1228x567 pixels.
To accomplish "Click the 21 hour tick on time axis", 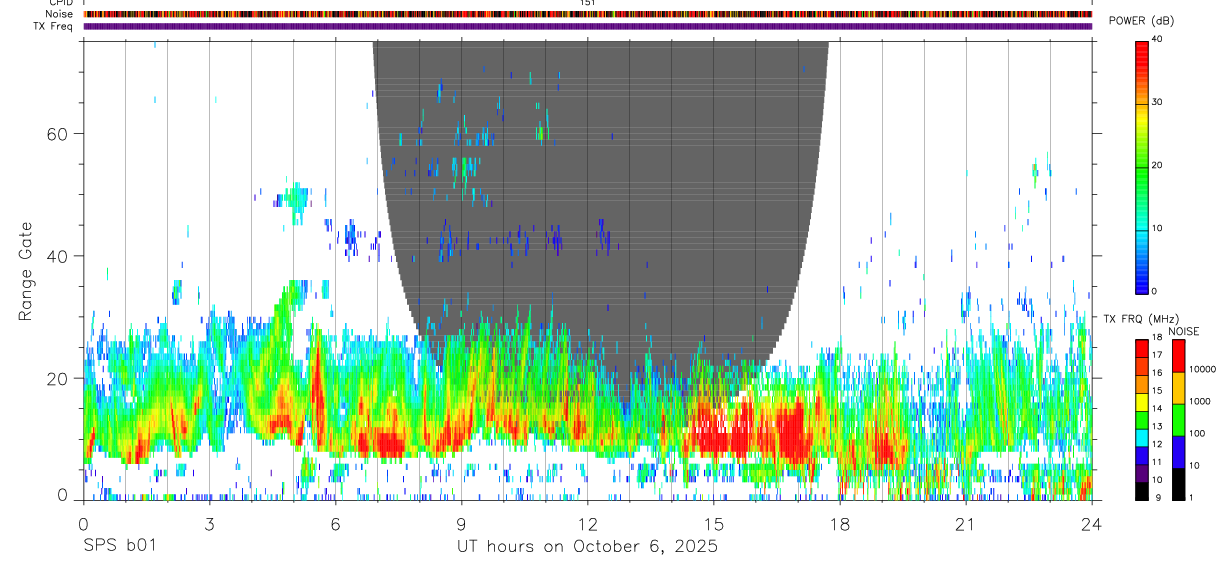I will tap(965, 524).
